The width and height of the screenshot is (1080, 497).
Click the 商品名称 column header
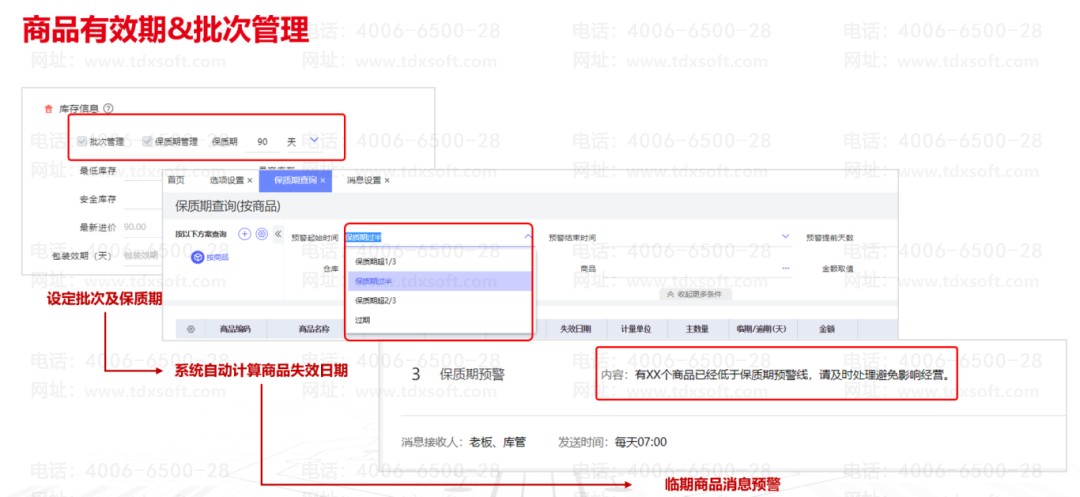[x=314, y=329]
